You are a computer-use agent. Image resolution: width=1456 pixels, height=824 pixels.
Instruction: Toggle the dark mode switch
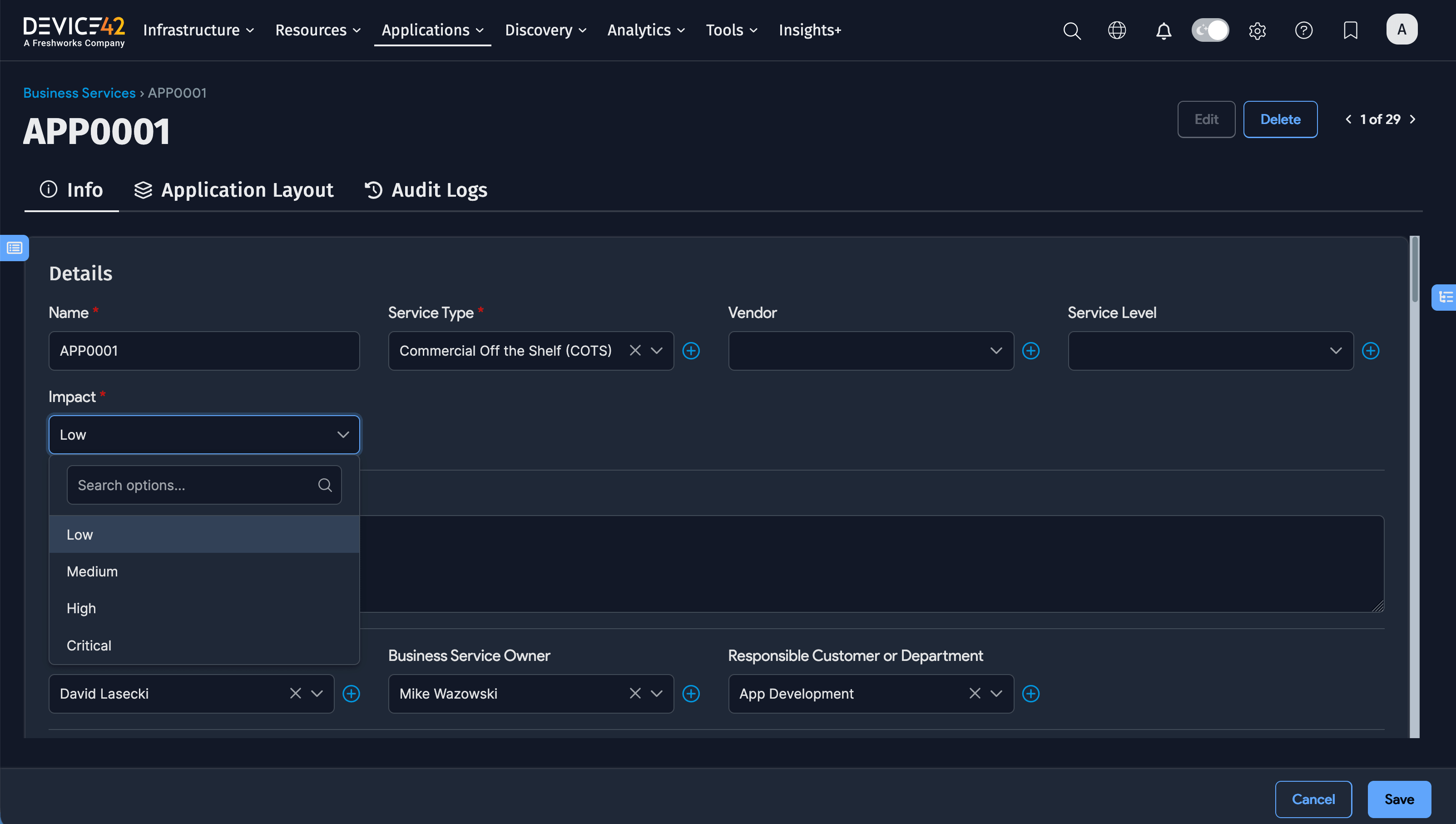coord(1210,30)
